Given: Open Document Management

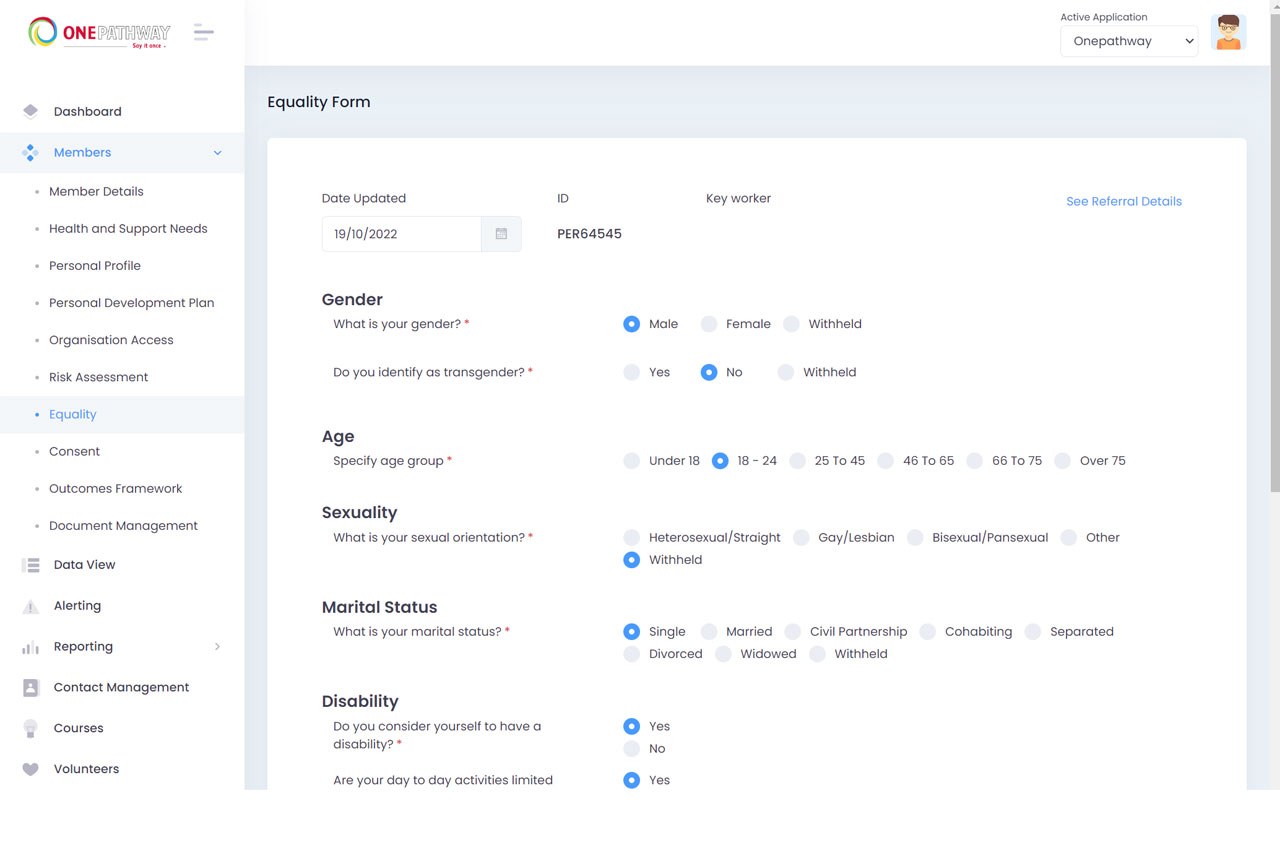Looking at the screenshot, I should pyautogui.click(x=123, y=526).
